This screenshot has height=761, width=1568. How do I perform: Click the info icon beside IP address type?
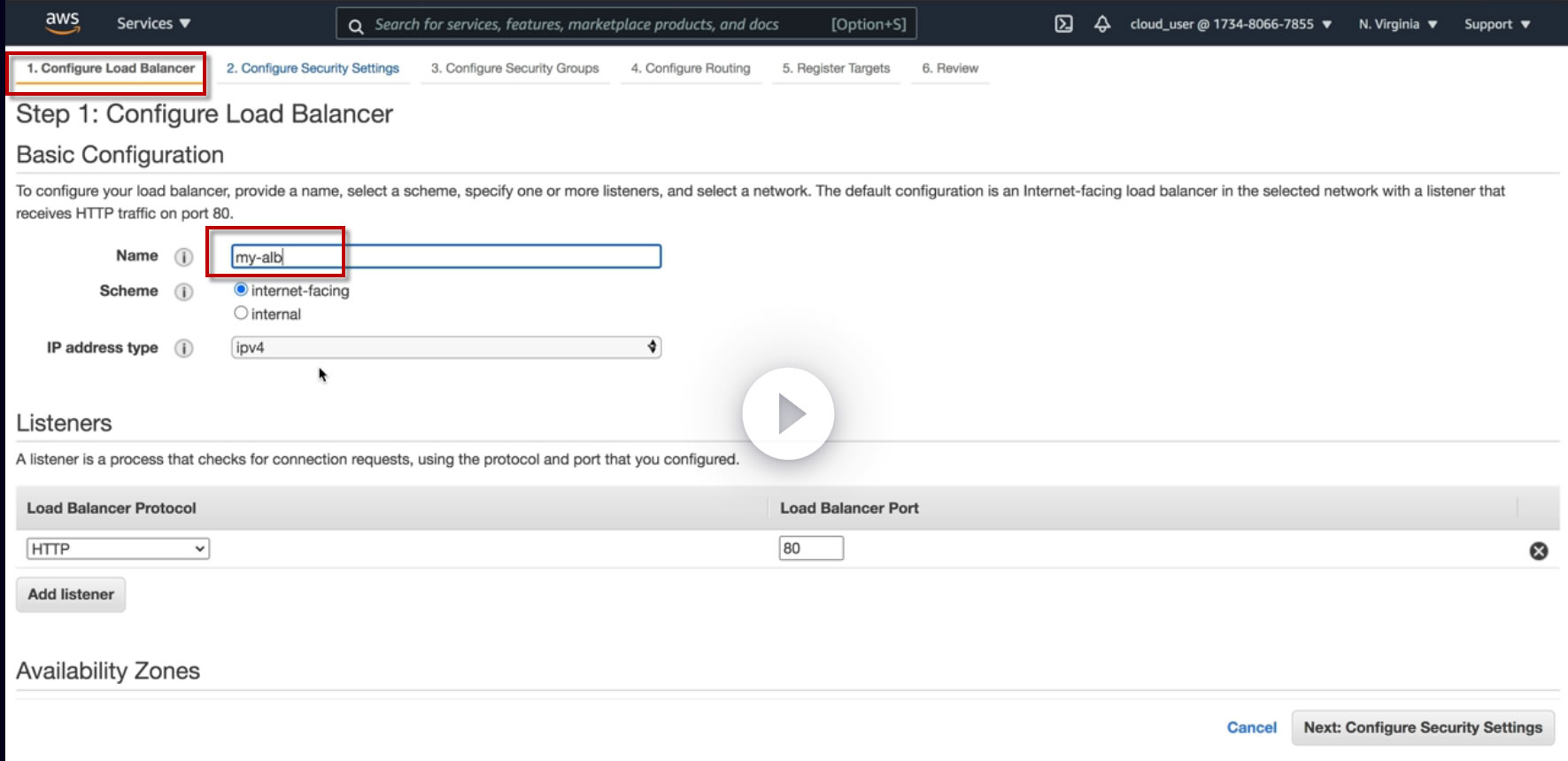pyautogui.click(x=183, y=348)
